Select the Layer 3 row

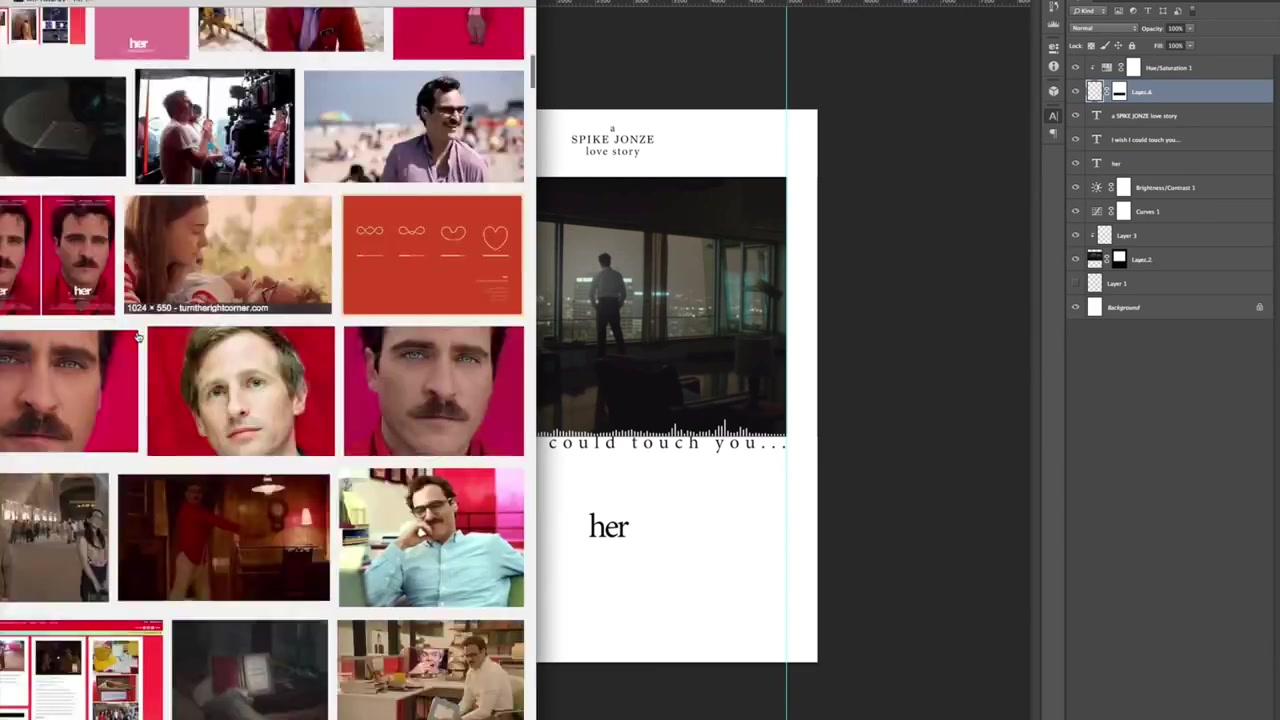click(x=1170, y=235)
